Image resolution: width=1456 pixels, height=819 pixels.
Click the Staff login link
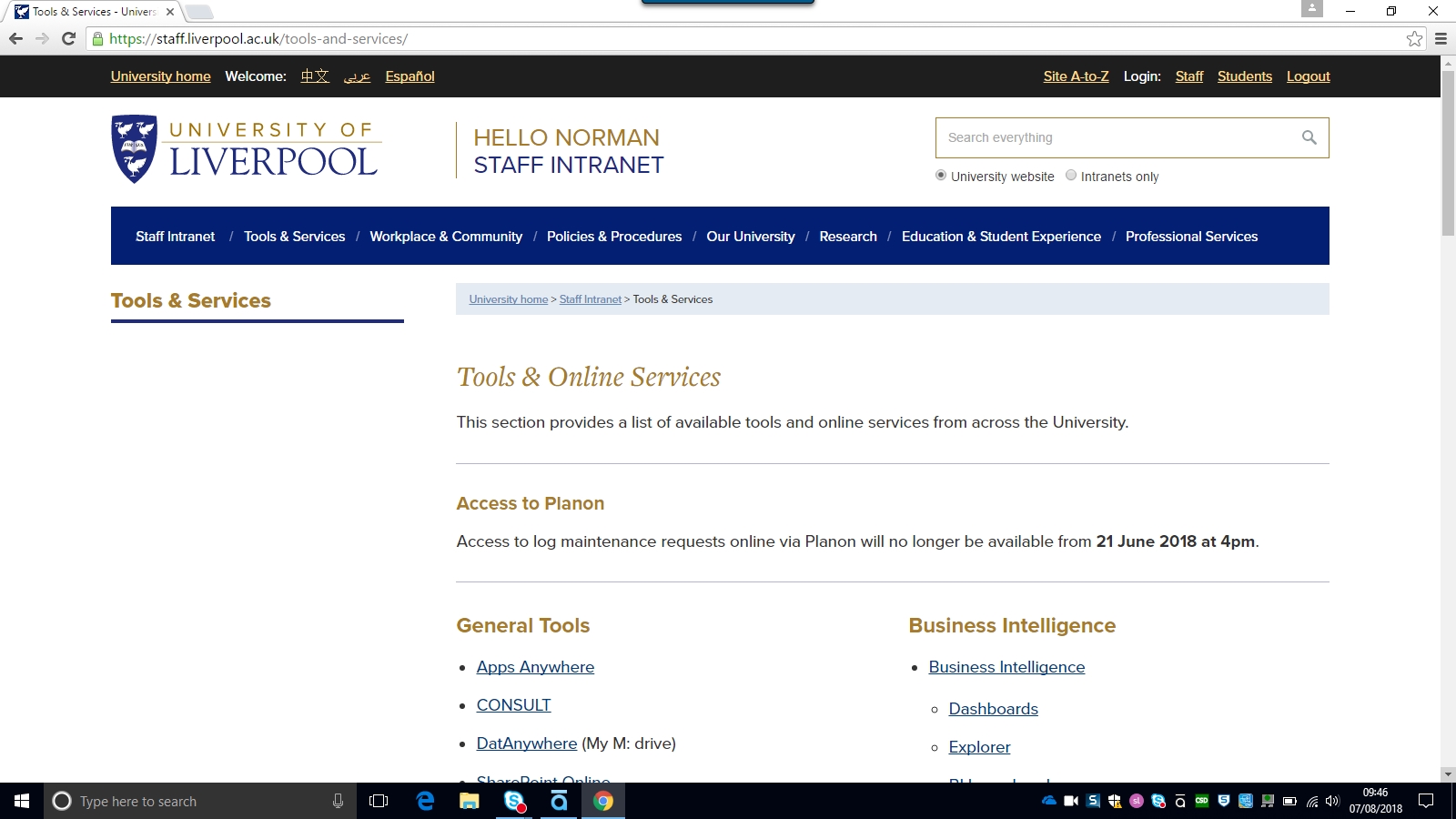click(x=1188, y=76)
